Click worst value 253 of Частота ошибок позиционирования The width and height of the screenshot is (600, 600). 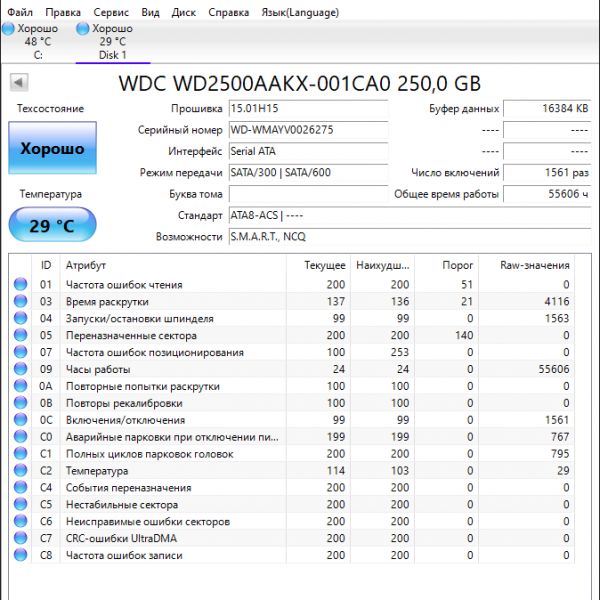pos(399,352)
